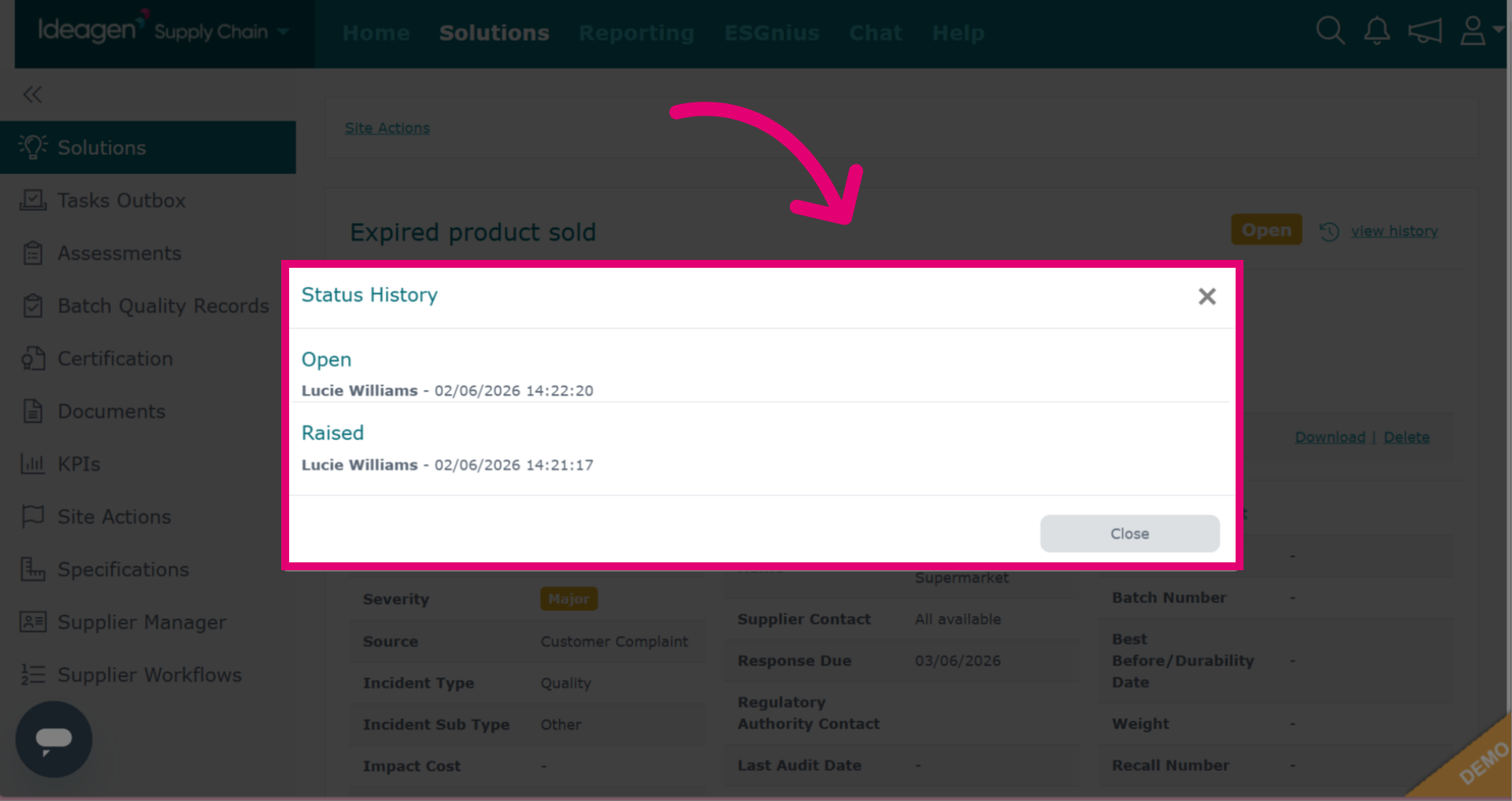Screen dimensions: 1512x801
Task: Click the Supplier Workflows list icon
Action: [x=33, y=675]
